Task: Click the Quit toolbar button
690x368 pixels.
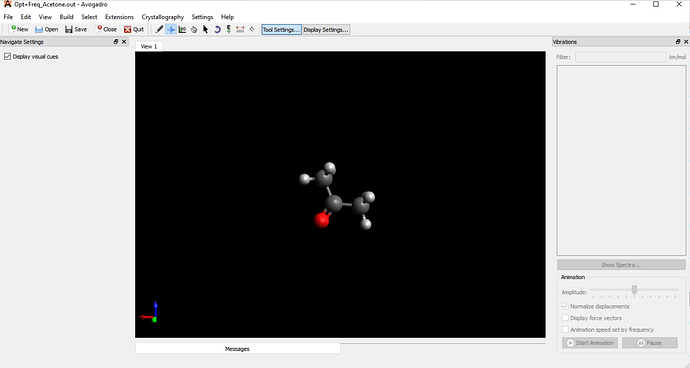Action: click(134, 29)
